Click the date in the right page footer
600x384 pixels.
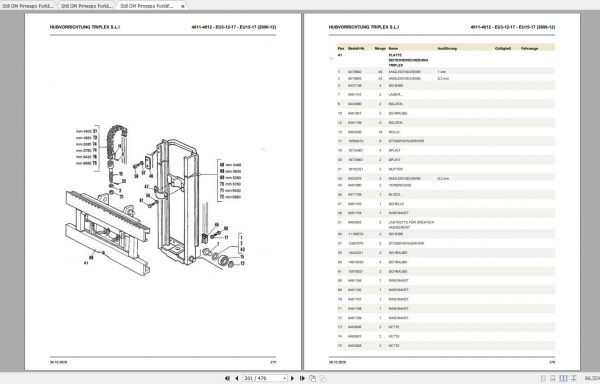click(337, 362)
